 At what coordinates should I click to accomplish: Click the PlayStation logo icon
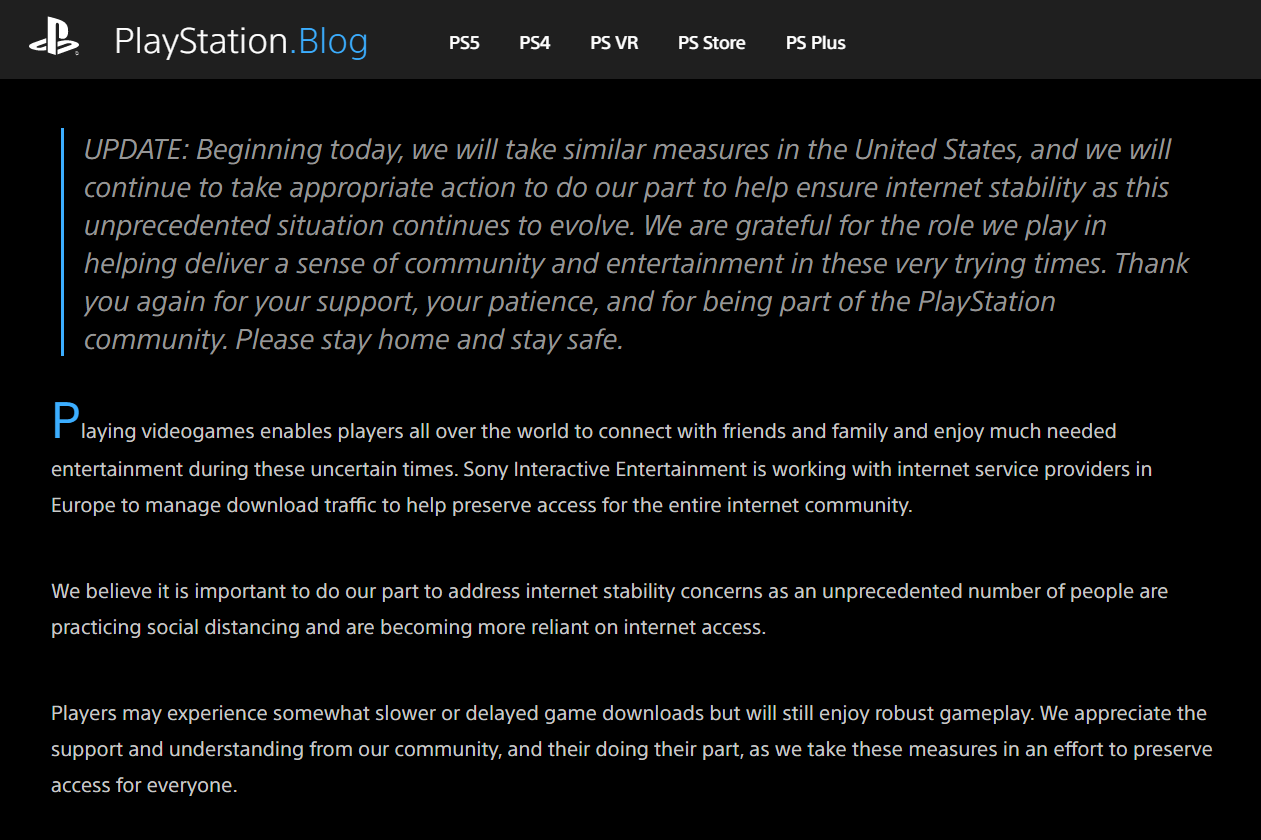[x=54, y=41]
